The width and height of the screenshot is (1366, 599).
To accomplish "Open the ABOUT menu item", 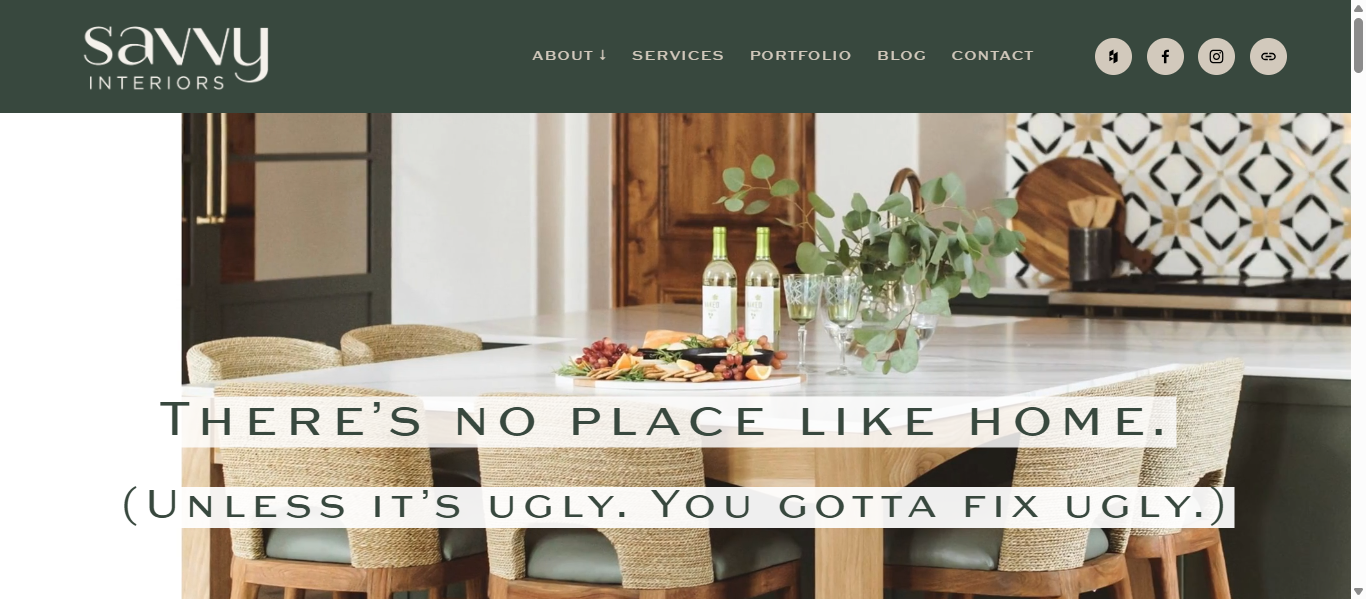I will click(563, 56).
